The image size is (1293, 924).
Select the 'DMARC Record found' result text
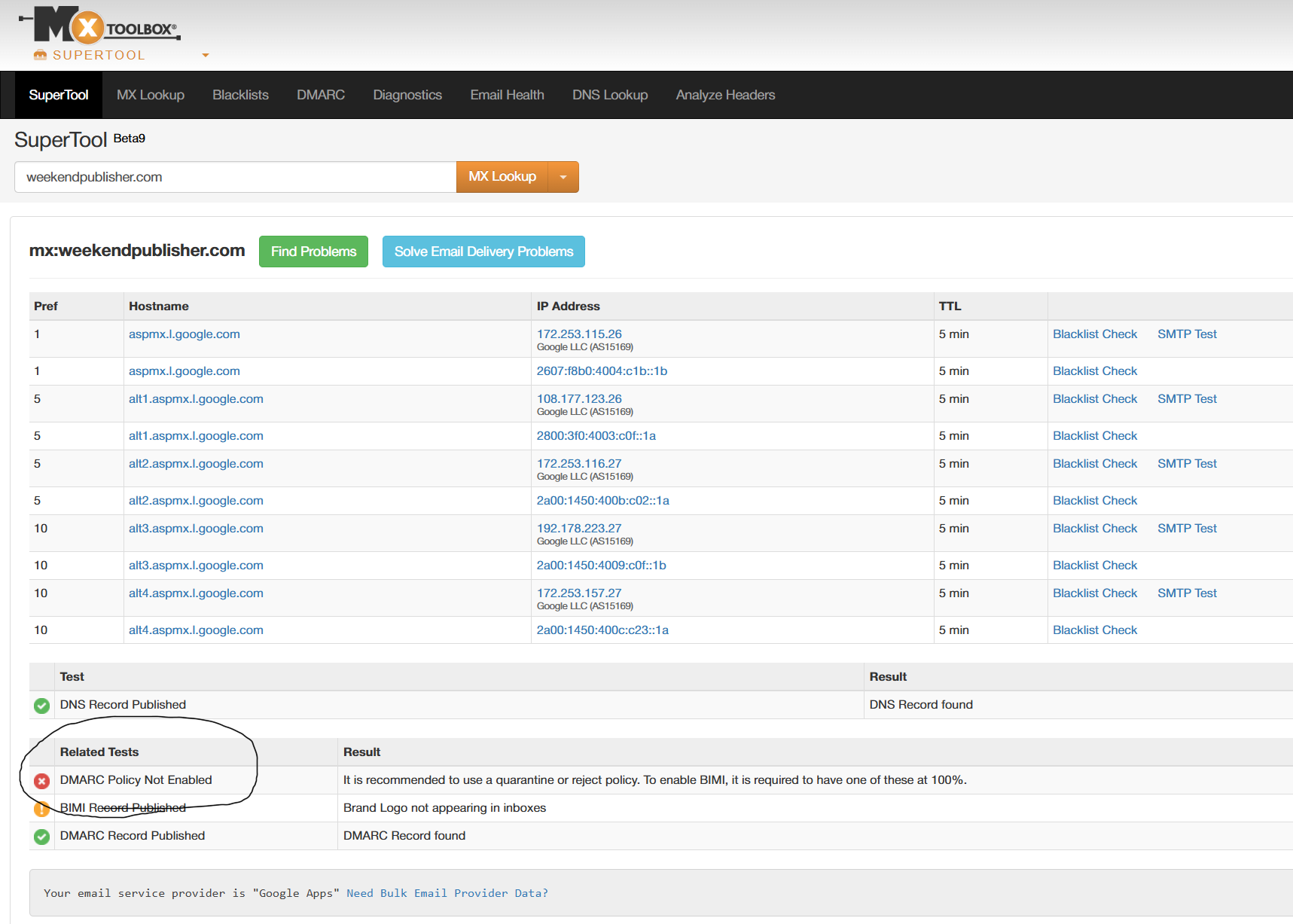(404, 836)
